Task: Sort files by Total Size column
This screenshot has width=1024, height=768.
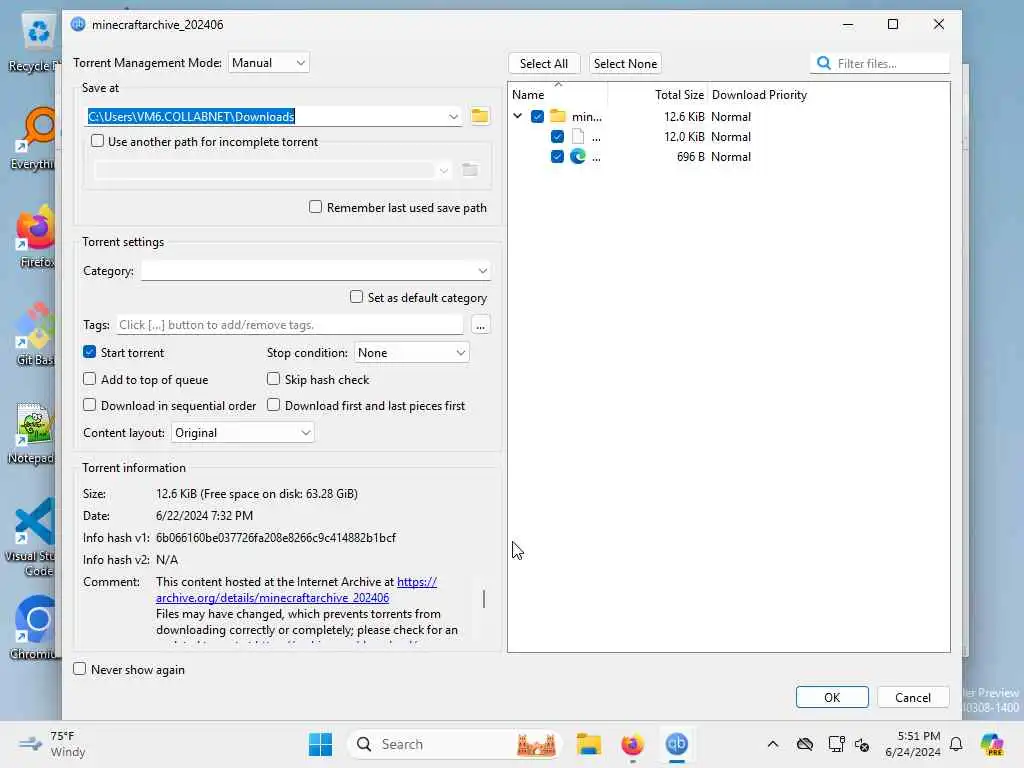Action: pyautogui.click(x=679, y=95)
